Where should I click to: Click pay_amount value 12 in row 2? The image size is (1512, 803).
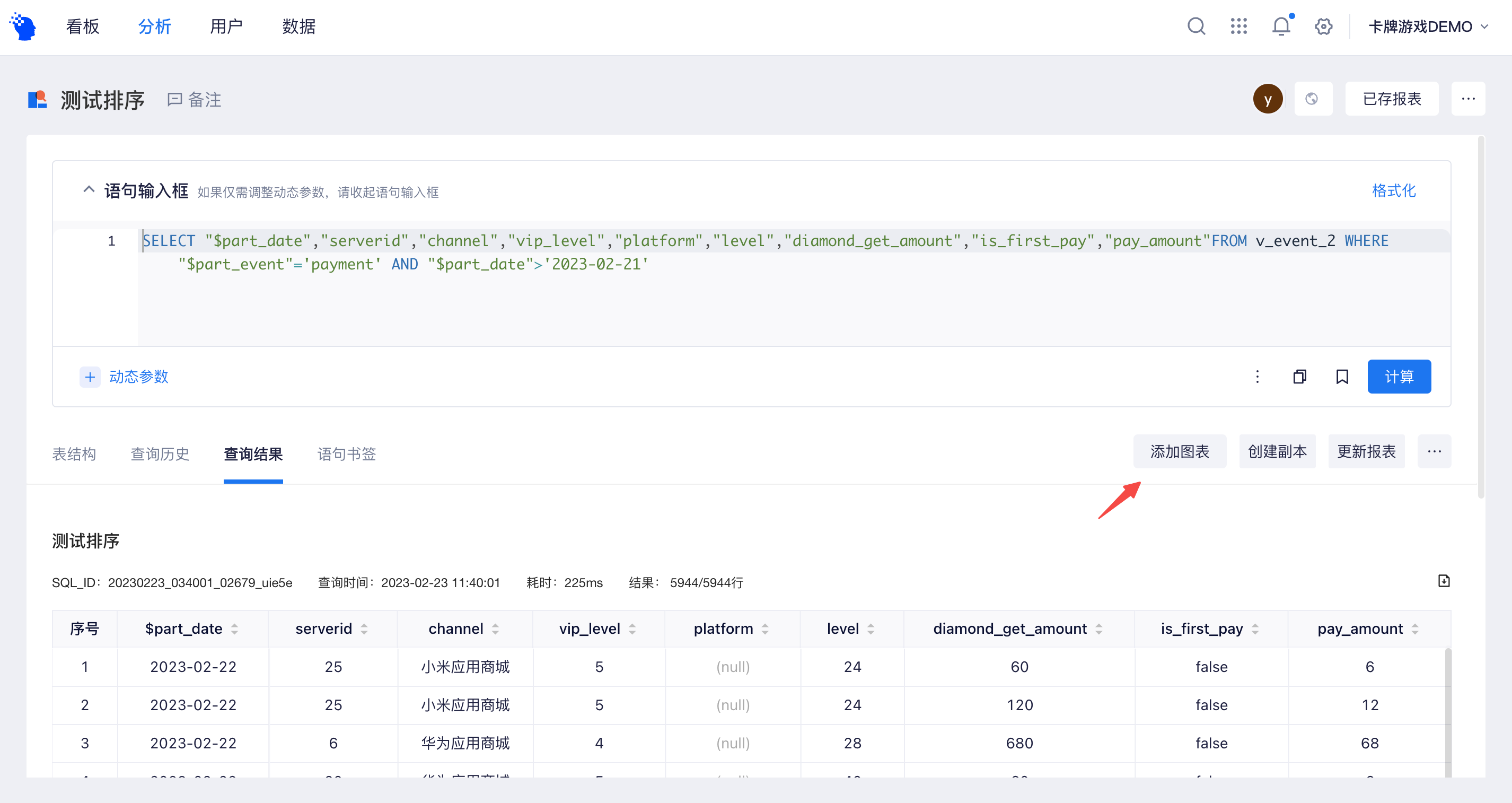(1370, 705)
